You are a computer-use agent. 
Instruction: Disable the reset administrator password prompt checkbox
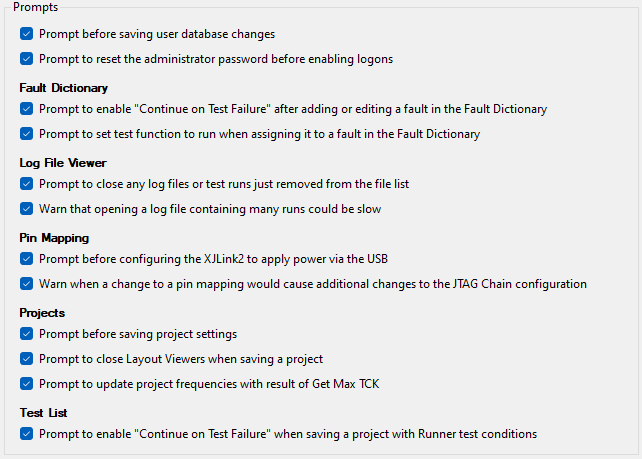pyautogui.click(x=26, y=59)
